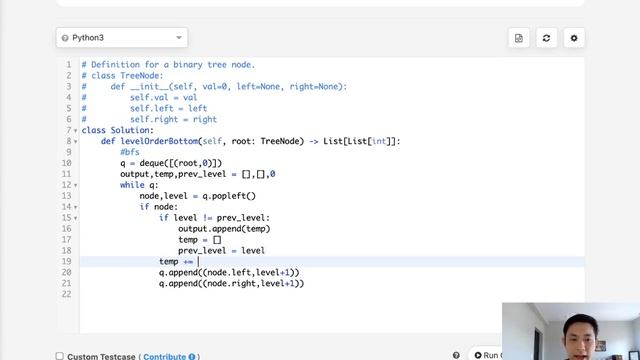Image resolution: width=640 pixels, height=360 pixels.
Task: Click 'q.append((node.right,level+1))' line
Action: tap(231, 283)
